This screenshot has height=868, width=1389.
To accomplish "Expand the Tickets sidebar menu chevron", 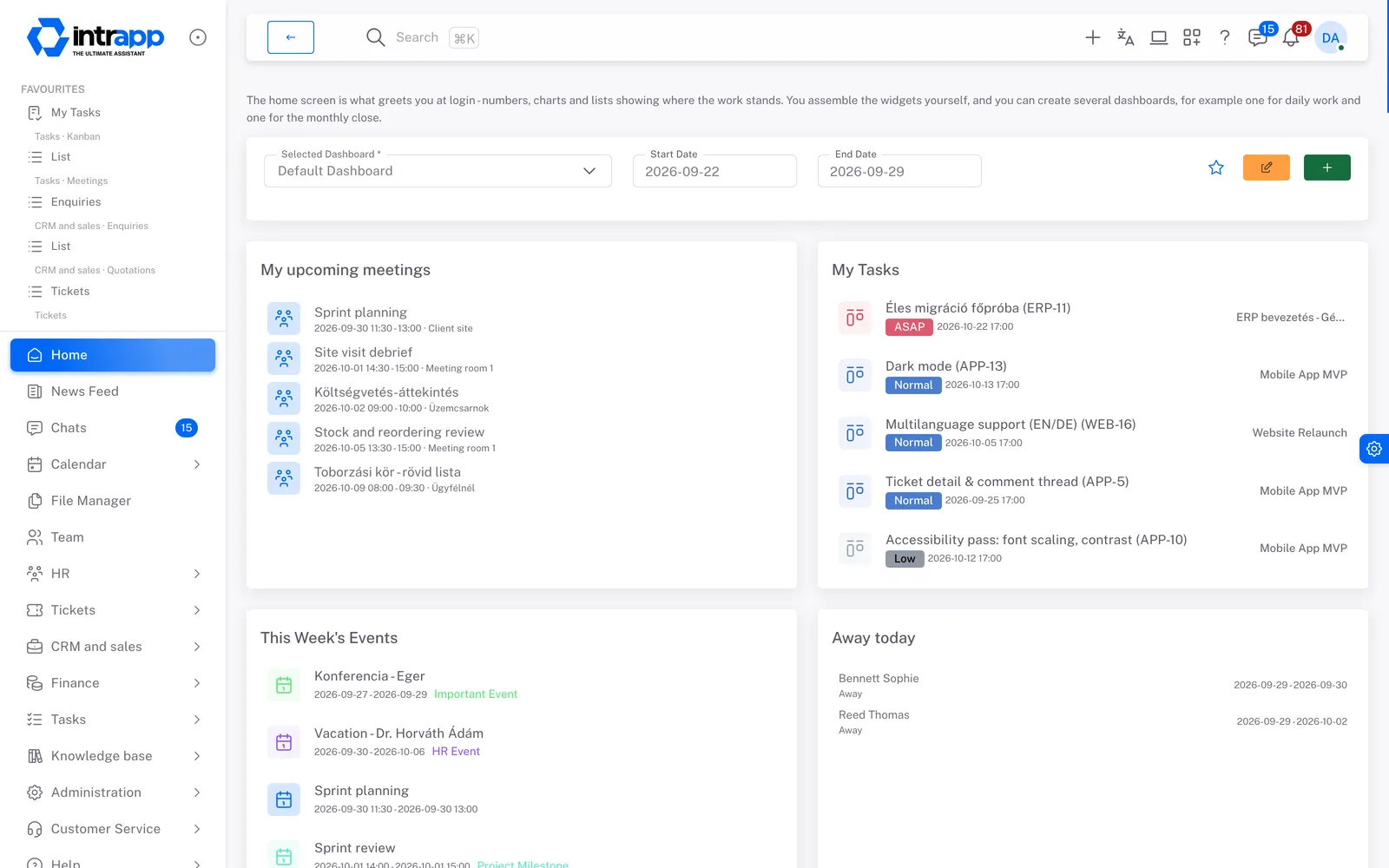I will click(x=197, y=610).
